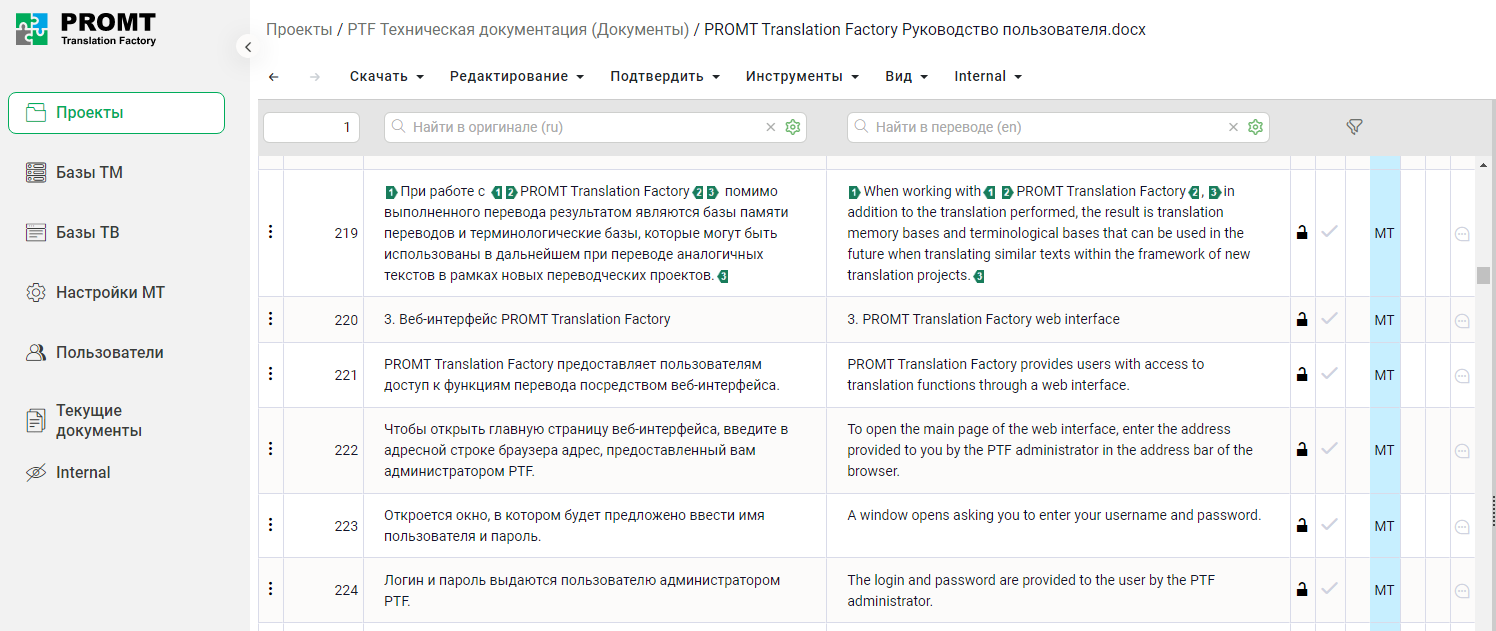Go to Настройки МТ section

click(x=110, y=293)
